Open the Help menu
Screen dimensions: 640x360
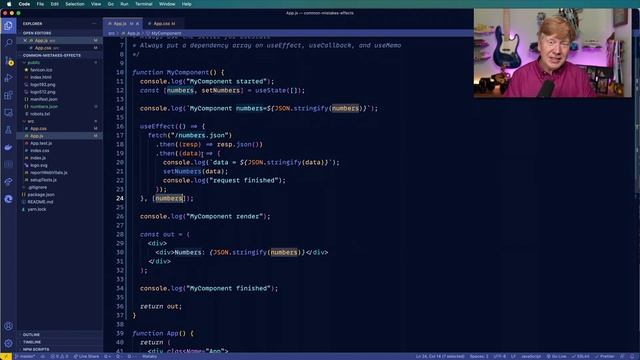tap(187, 4)
